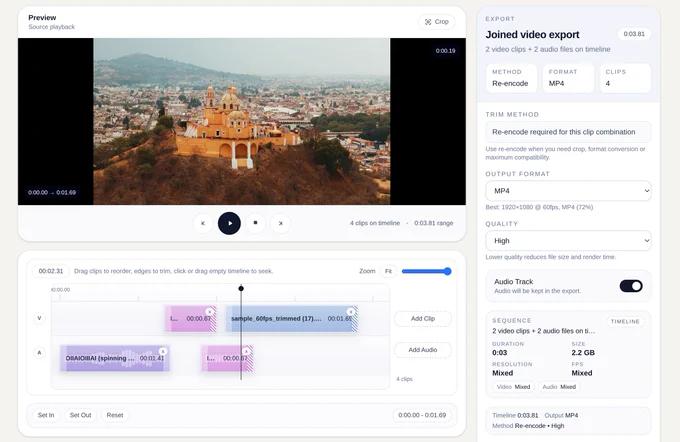Viewport: 680px width, 442px height.
Task: Skip to next clip
Action: tap(281, 223)
